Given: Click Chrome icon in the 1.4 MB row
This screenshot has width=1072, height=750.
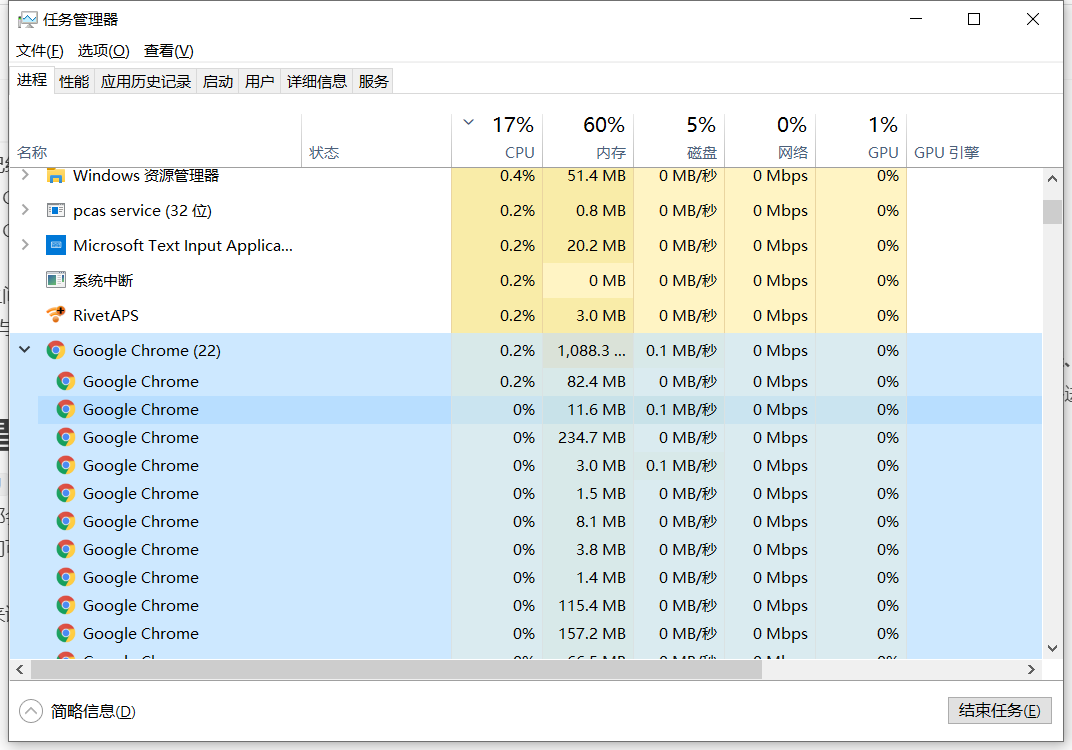Looking at the screenshot, I should coord(66,578).
